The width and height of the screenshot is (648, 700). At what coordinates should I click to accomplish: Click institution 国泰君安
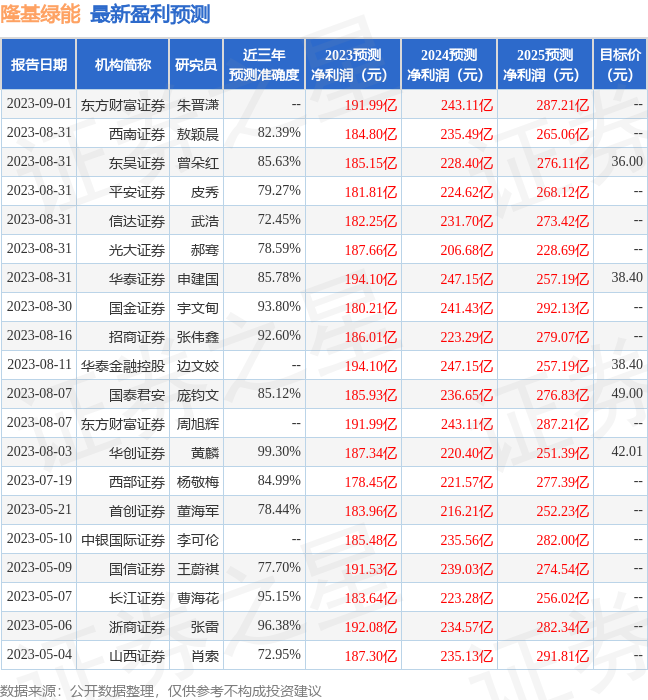click(137, 395)
